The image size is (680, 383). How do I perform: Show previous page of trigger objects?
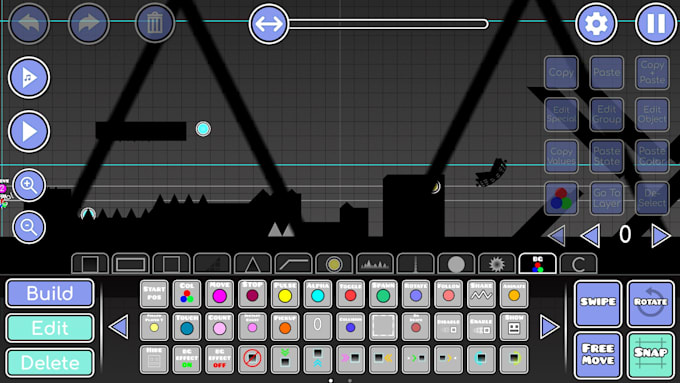(119, 327)
